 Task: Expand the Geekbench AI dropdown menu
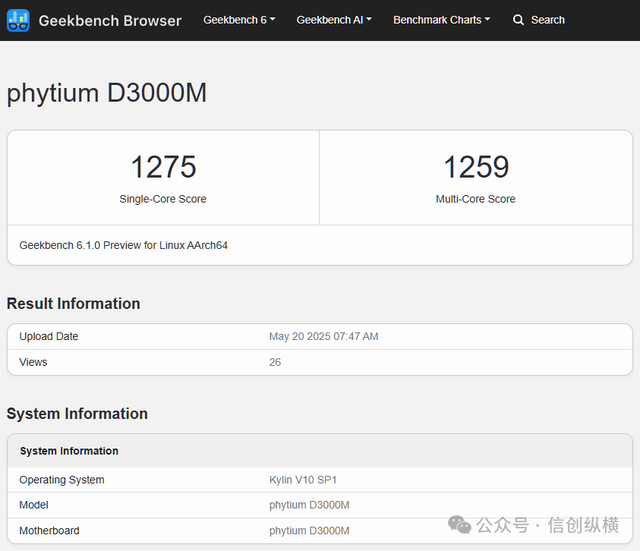(334, 20)
